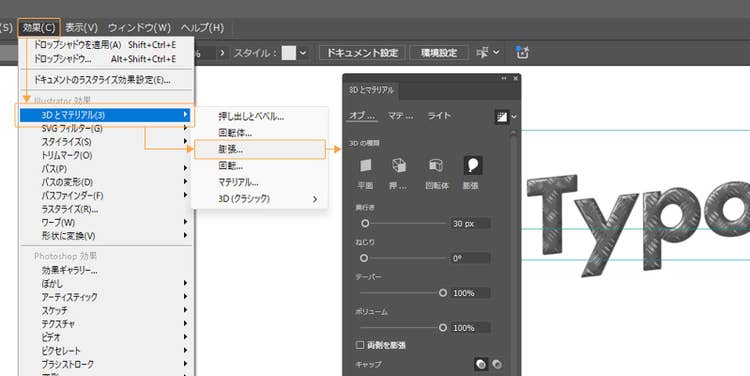The image size is (750, 376).
Task: Choose ドロップシャドウを適用(A) menu item
Action: 106,44
